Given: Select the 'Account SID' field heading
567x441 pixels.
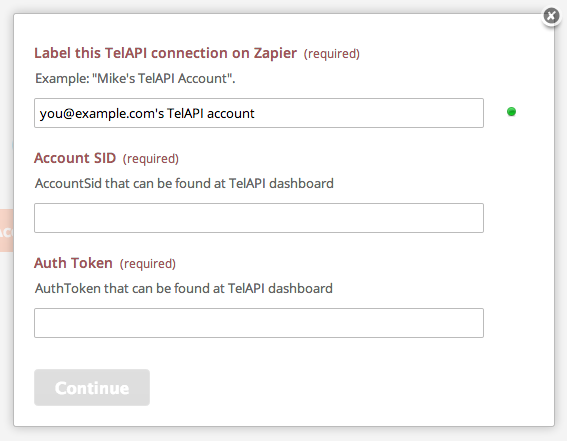Looking at the screenshot, I should 75,158.
